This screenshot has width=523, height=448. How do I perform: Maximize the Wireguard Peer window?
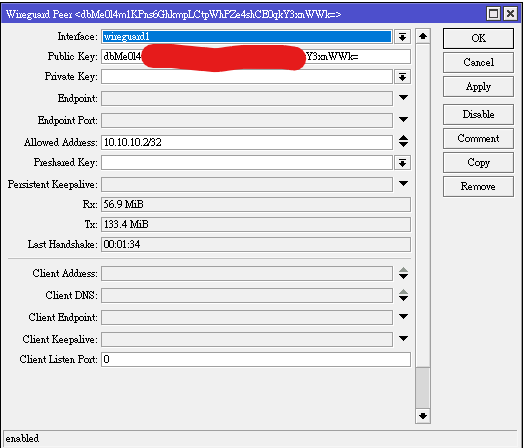click(x=493, y=14)
